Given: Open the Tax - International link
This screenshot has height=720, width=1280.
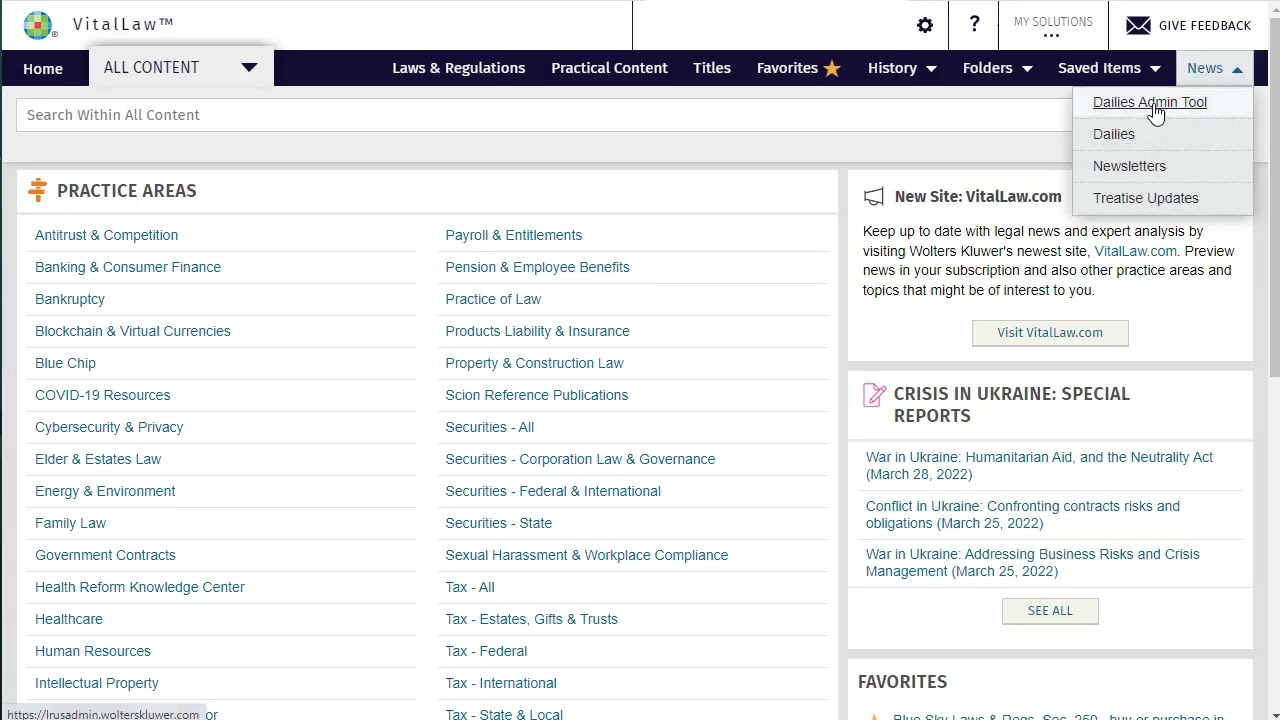Looking at the screenshot, I should coord(501,683).
